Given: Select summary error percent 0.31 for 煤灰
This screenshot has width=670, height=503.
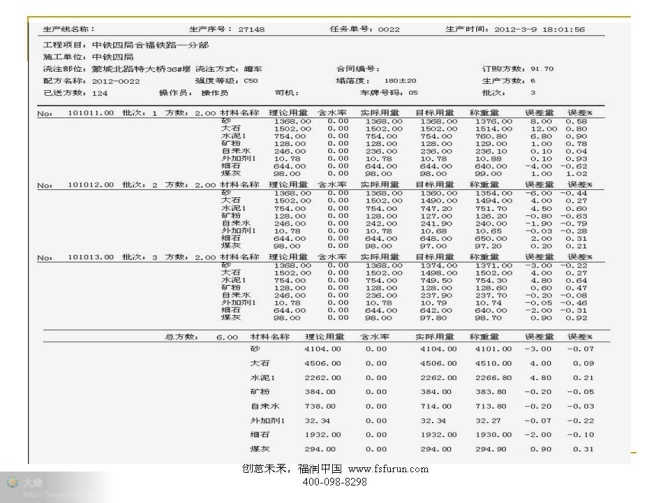Looking at the screenshot, I should tap(583, 450).
